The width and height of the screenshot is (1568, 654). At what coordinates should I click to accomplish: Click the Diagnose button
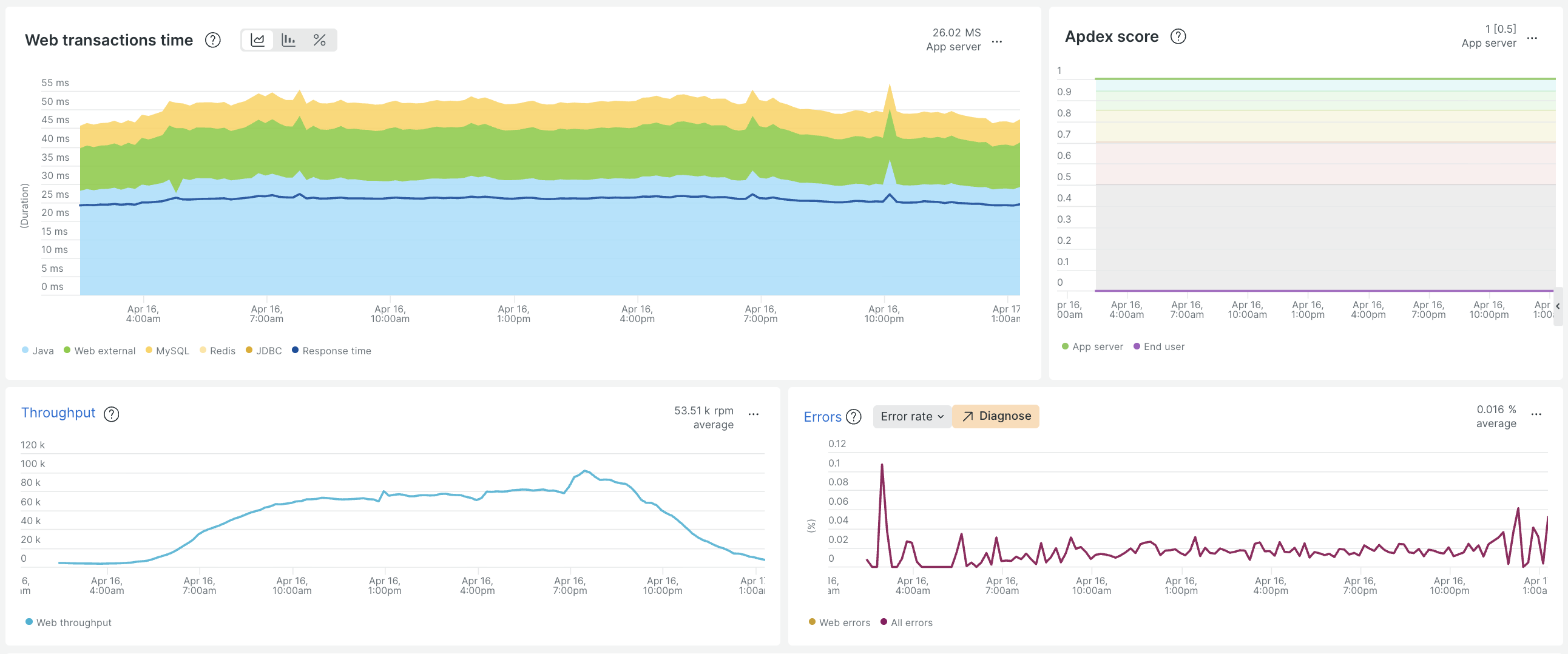tap(996, 416)
